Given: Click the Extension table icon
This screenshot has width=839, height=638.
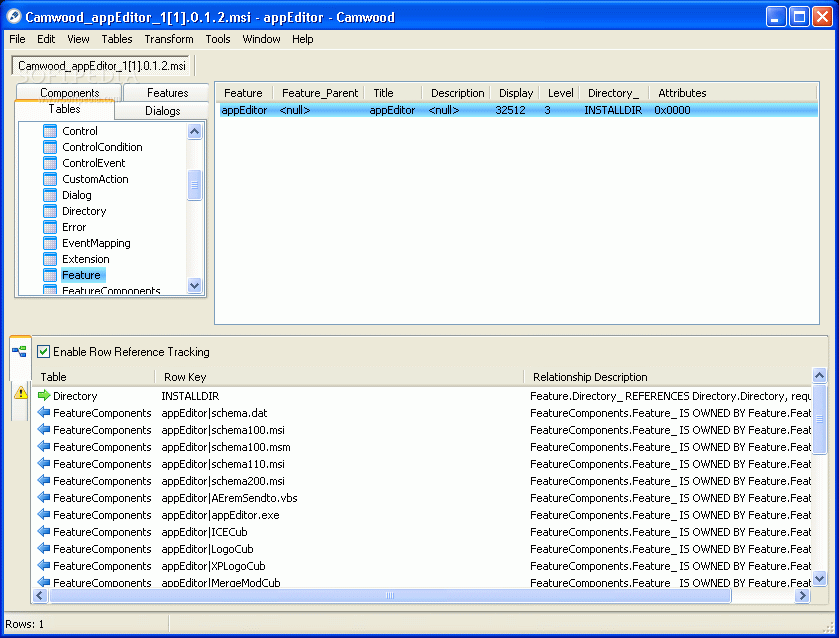Looking at the screenshot, I should pos(50,260).
